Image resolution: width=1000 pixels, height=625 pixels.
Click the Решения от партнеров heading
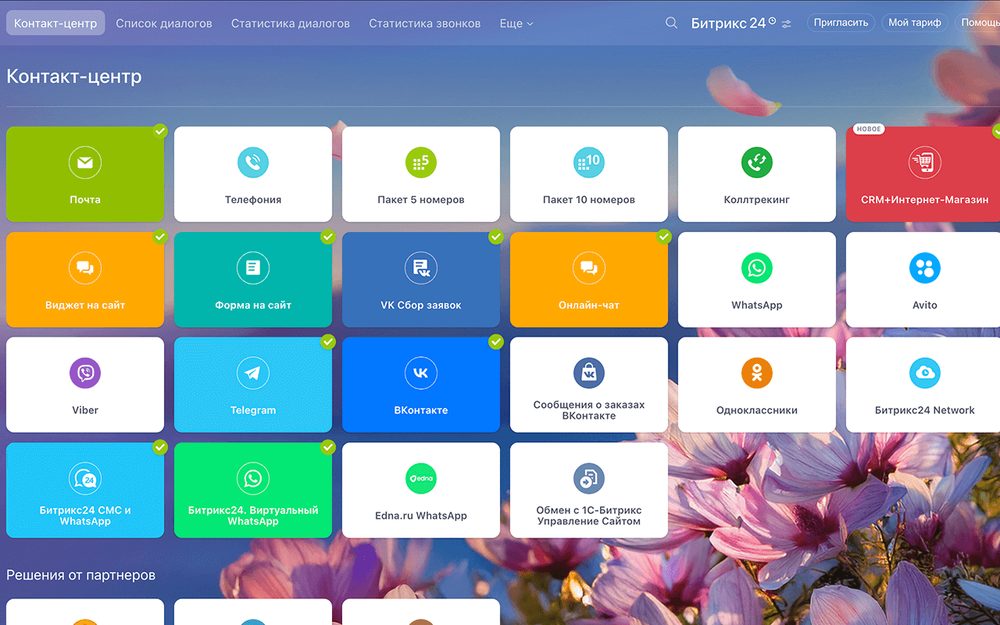pos(81,575)
